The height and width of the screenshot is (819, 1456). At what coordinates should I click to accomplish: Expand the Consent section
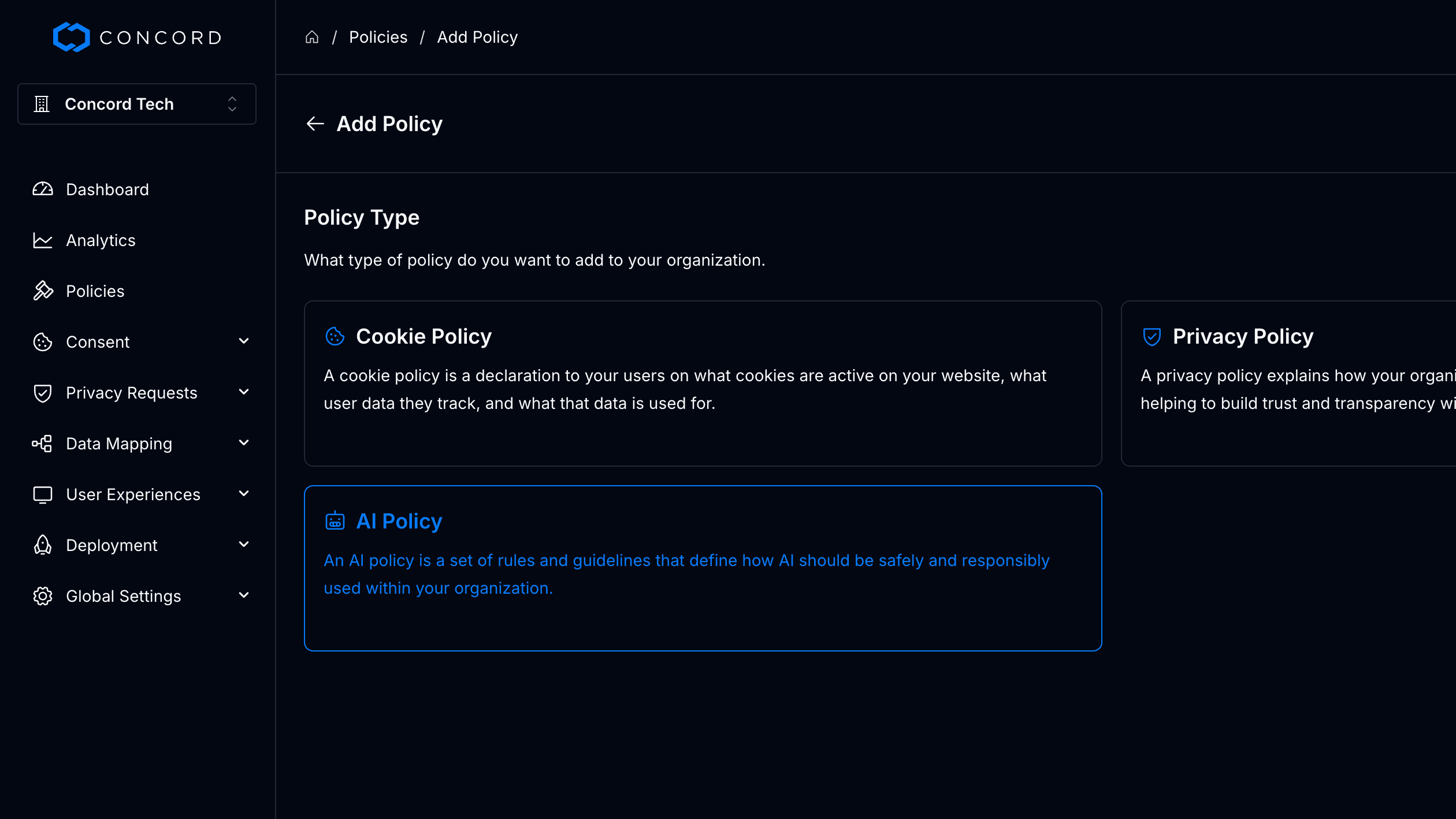click(x=244, y=341)
